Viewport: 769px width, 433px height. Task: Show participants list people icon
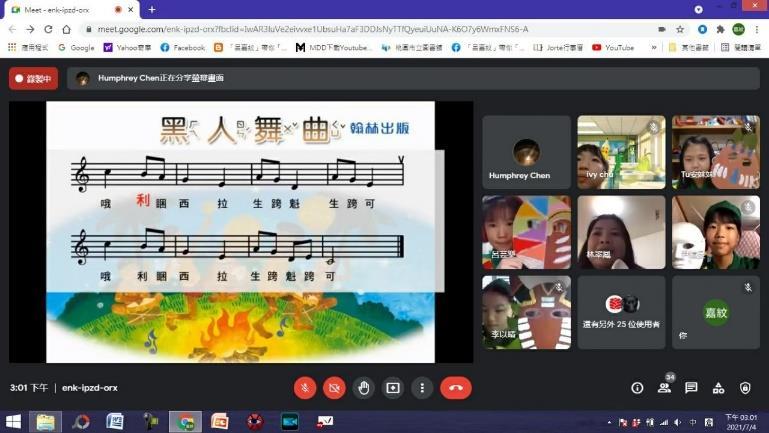click(x=665, y=388)
